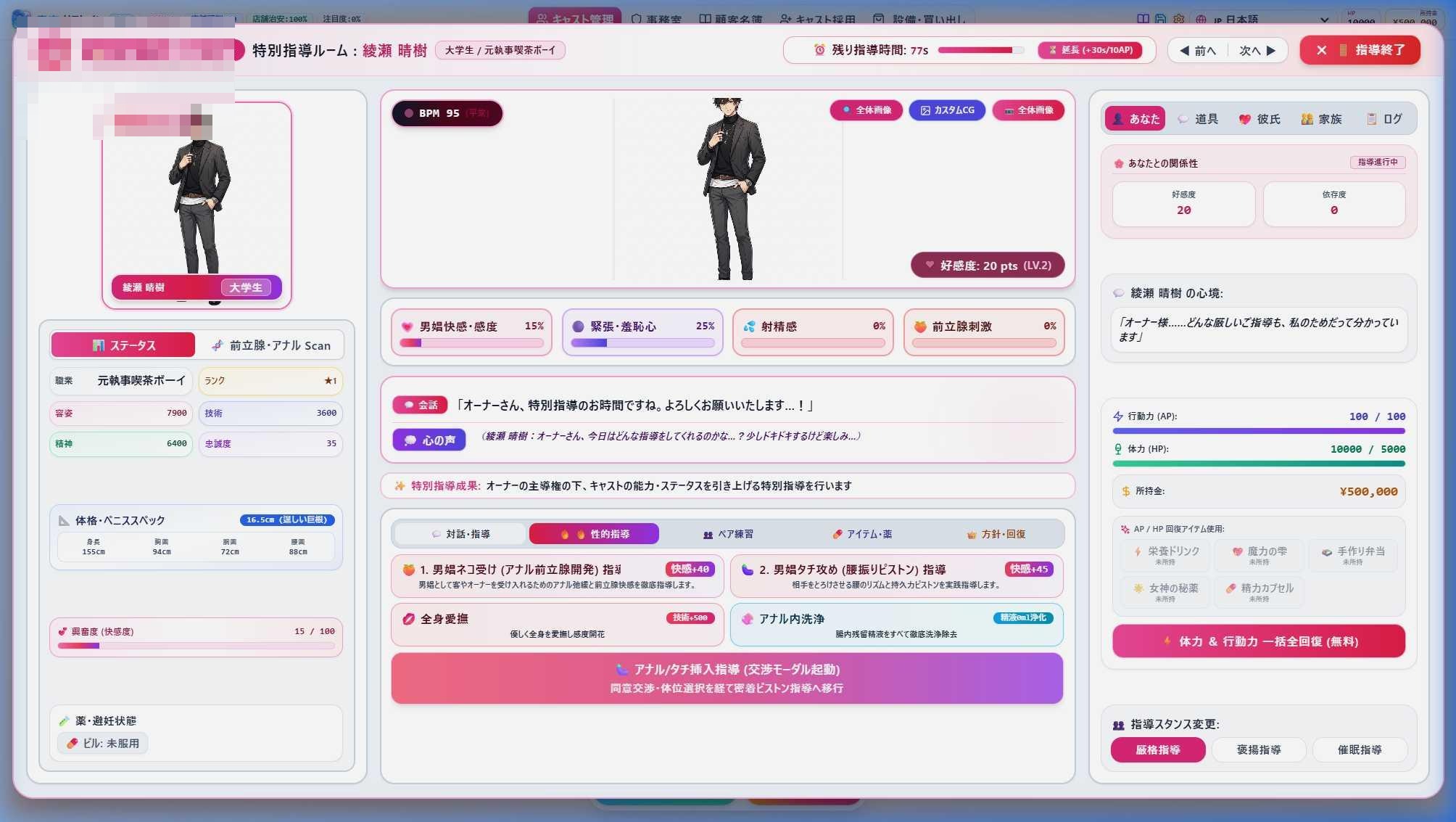Click the alarm clock icon beside 残り指導時間

pos(819,50)
